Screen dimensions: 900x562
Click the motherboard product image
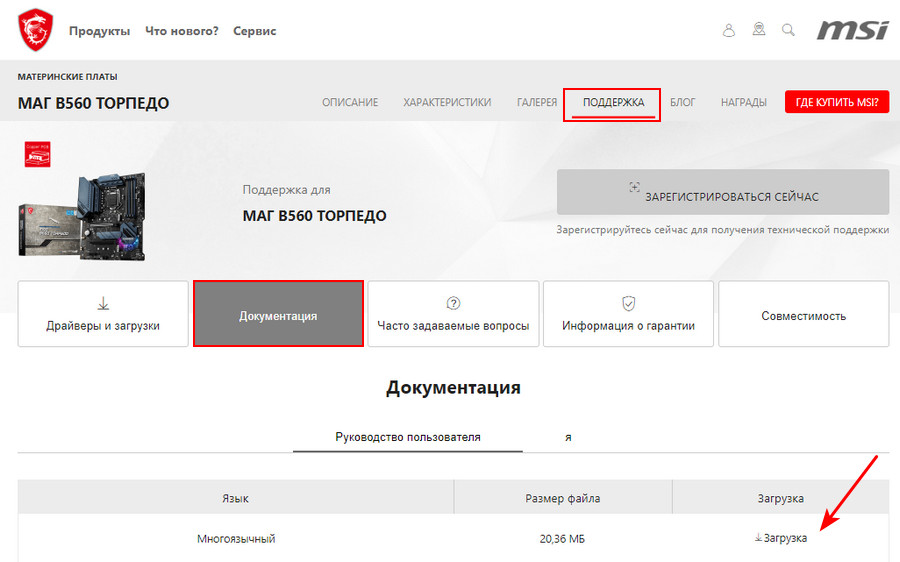pos(82,216)
